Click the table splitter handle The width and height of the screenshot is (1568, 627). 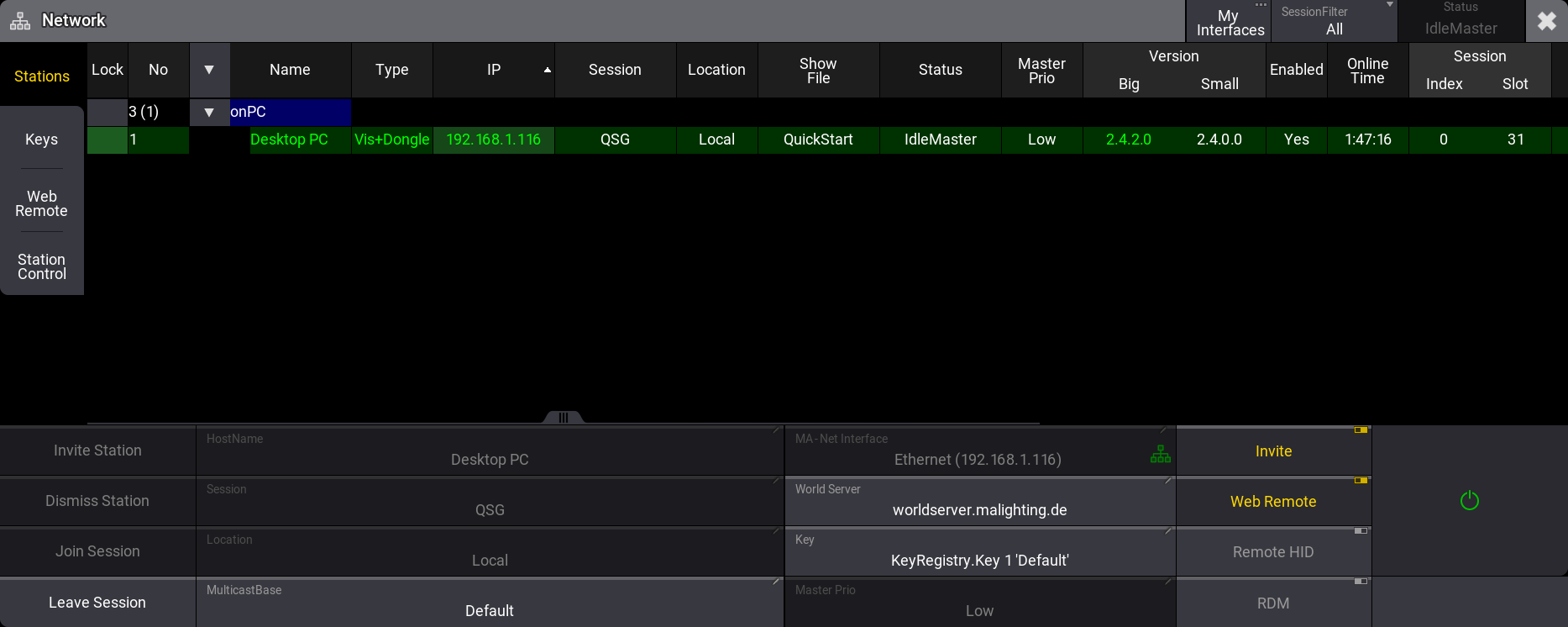click(x=564, y=418)
